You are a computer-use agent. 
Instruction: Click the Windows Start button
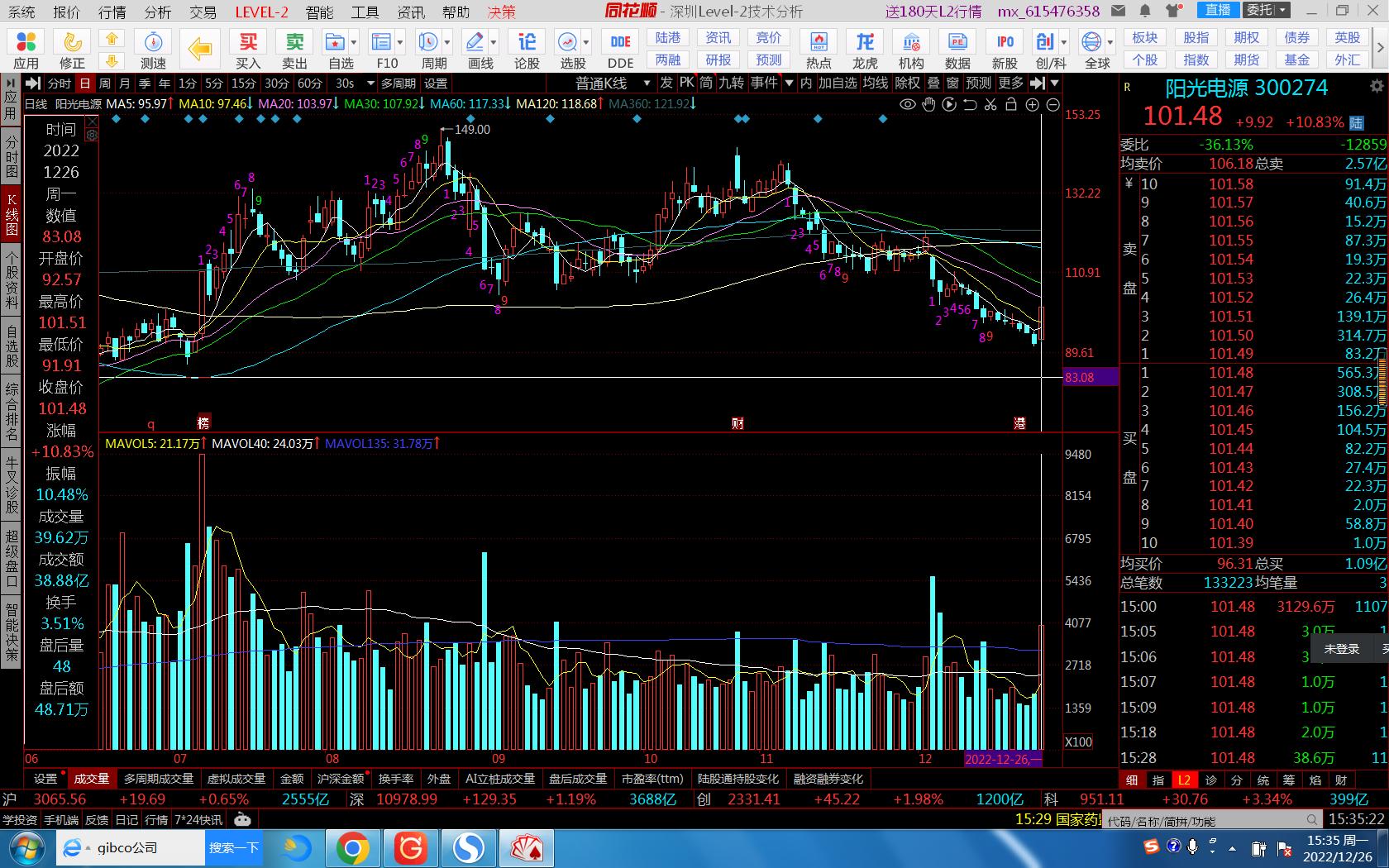click(x=27, y=848)
